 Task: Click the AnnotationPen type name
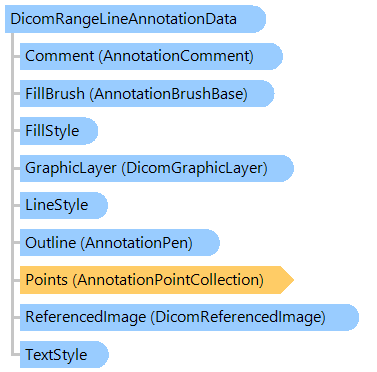pyautogui.click(x=137, y=243)
